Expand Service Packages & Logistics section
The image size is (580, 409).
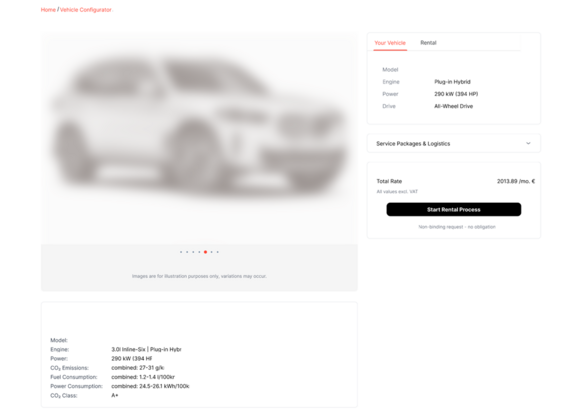coord(453,143)
